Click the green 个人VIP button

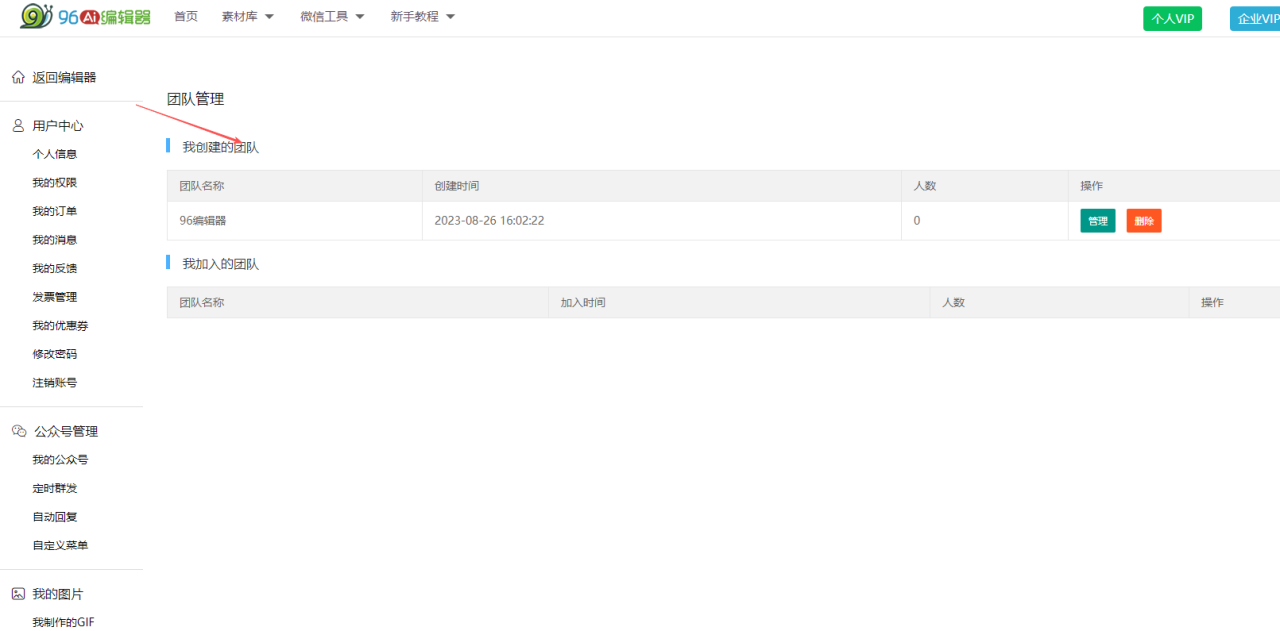click(1172, 19)
